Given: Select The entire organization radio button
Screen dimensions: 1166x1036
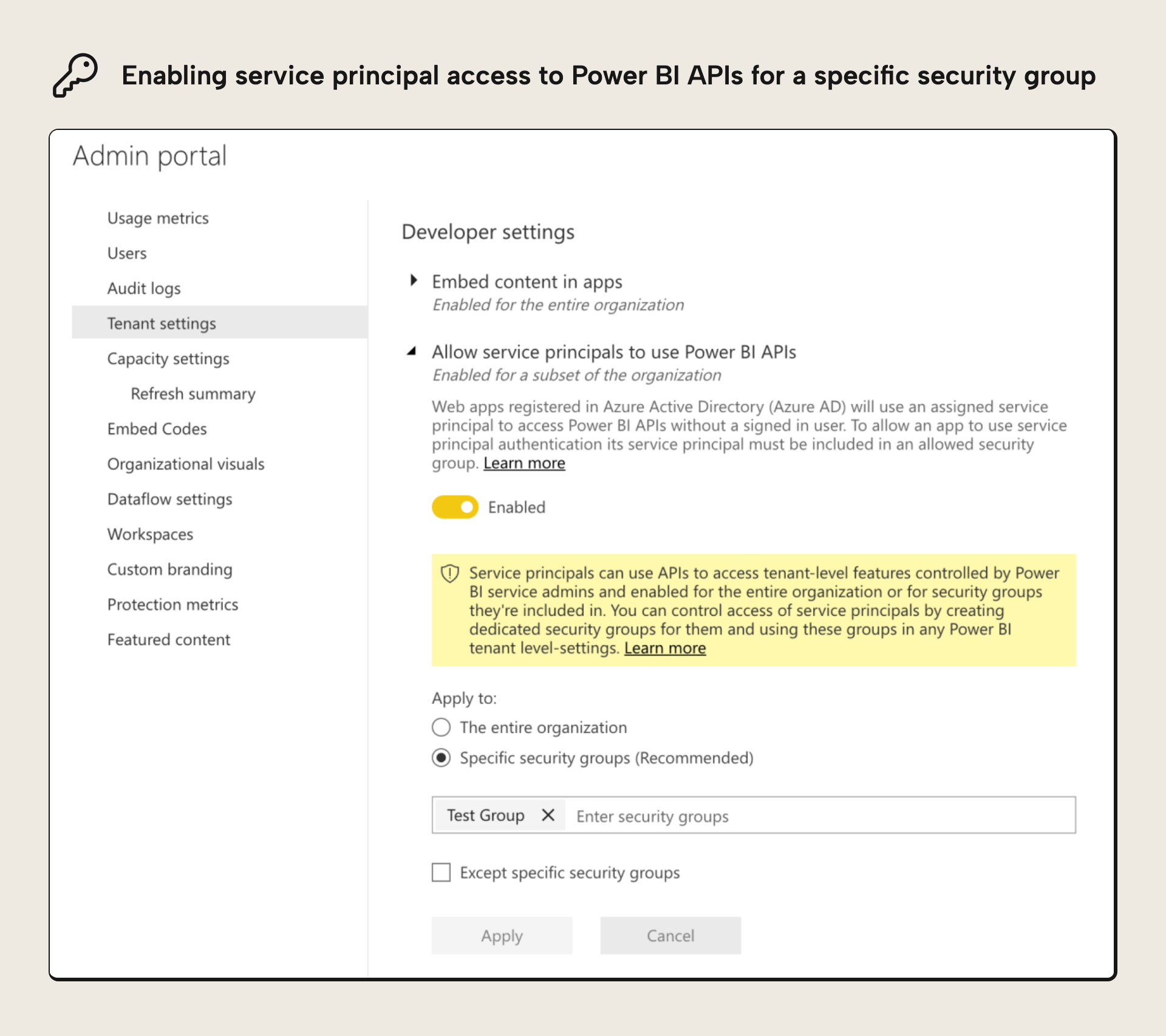Looking at the screenshot, I should click(441, 727).
